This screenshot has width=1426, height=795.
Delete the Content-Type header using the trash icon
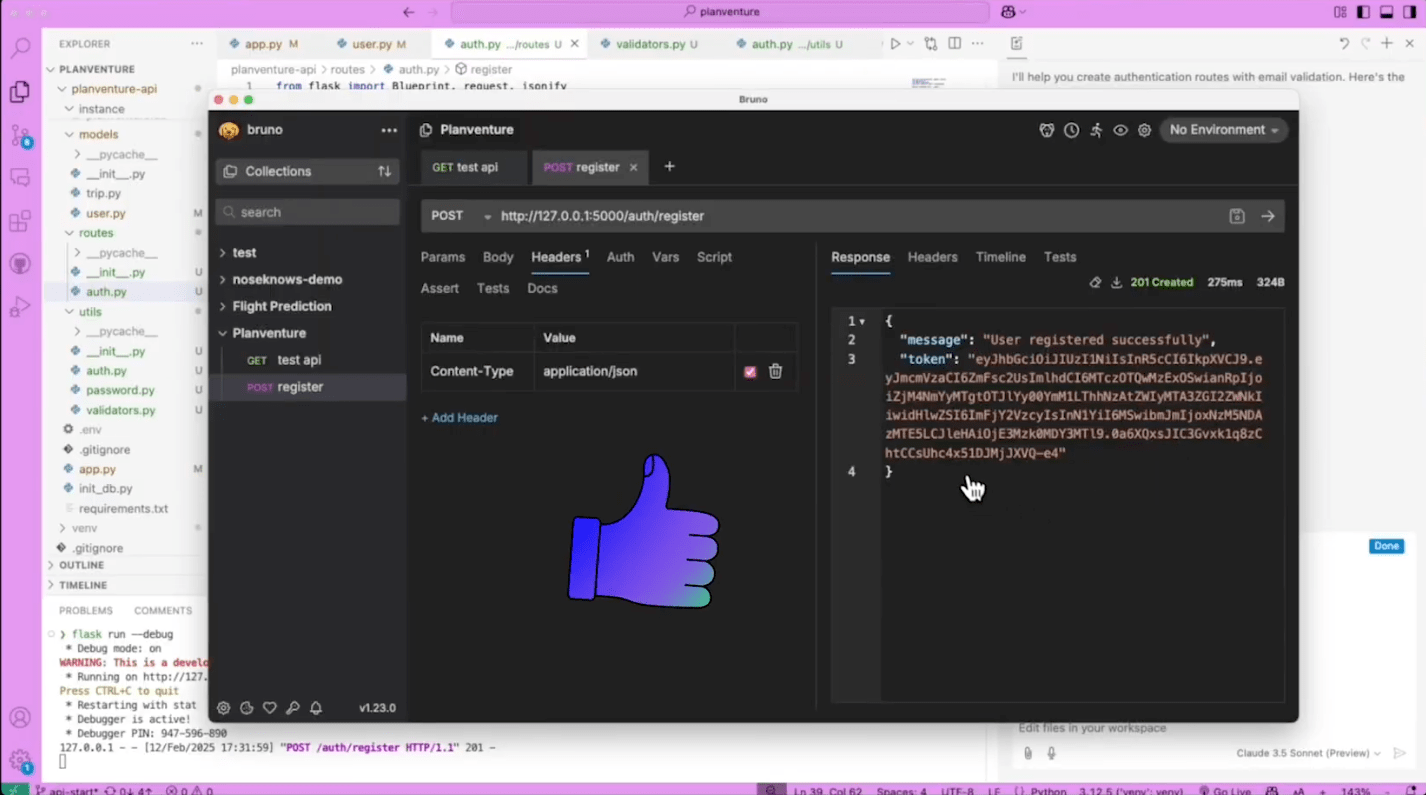775,371
